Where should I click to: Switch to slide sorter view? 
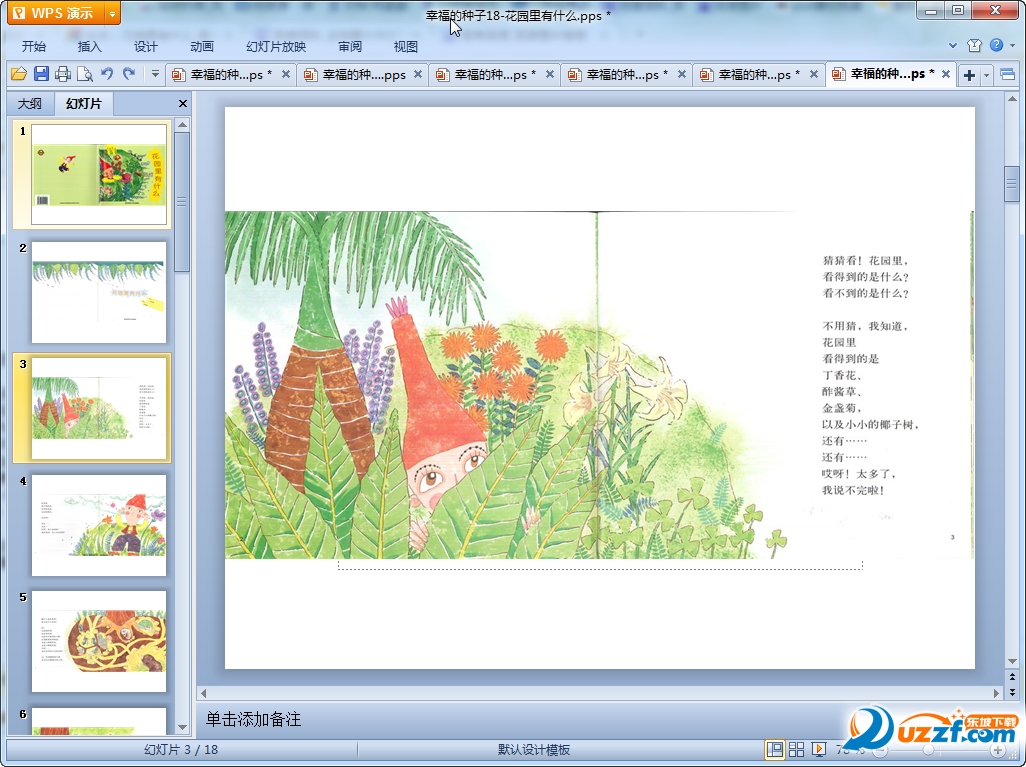pyautogui.click(x=796, y=749)
